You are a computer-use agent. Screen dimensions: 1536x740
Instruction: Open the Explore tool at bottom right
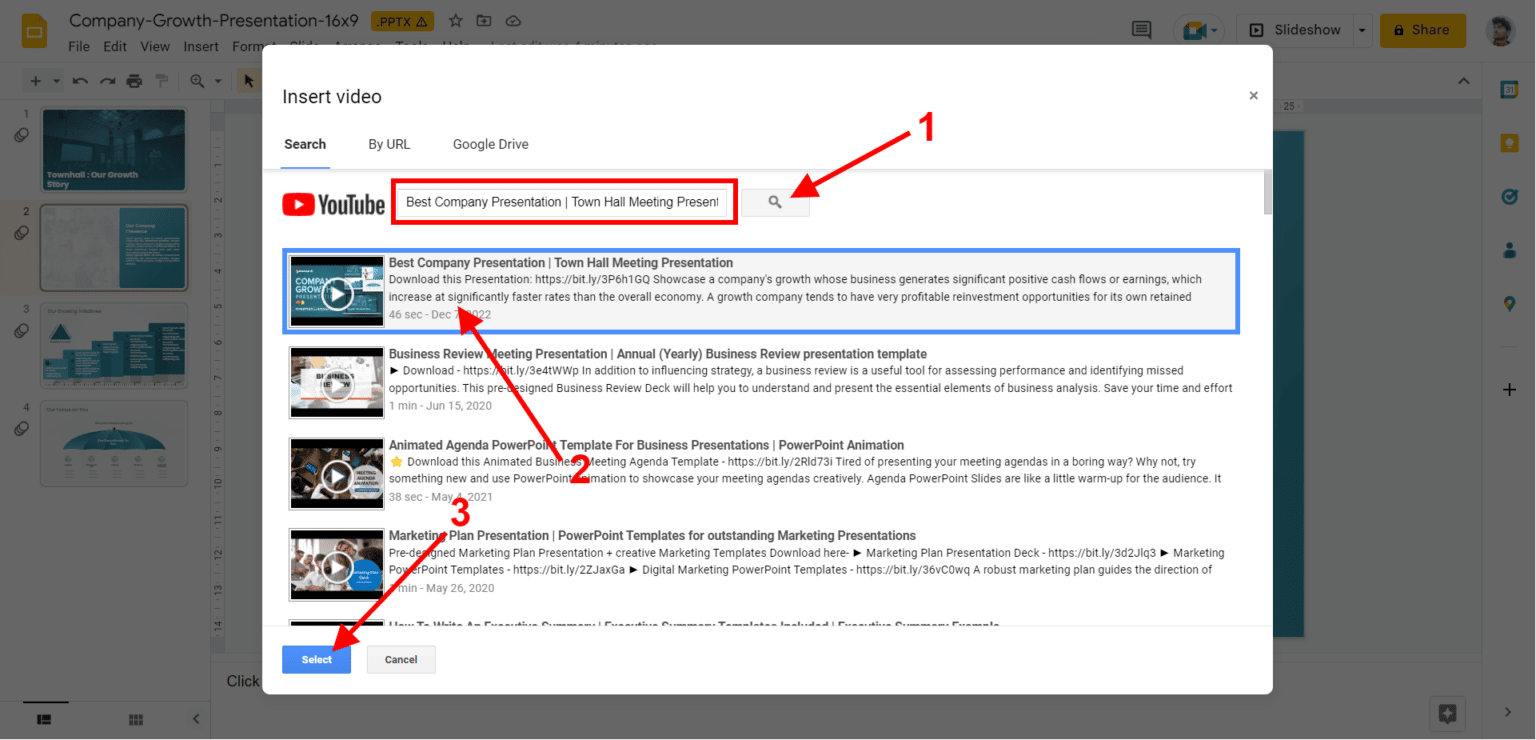[1447, 713]
